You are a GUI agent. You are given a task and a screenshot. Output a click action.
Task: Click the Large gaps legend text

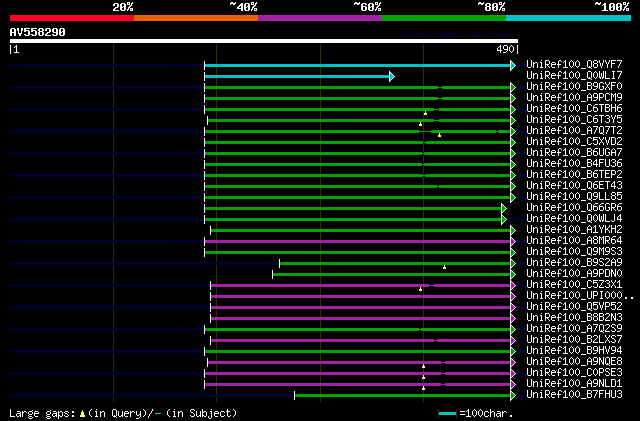[x=123, y=413]
